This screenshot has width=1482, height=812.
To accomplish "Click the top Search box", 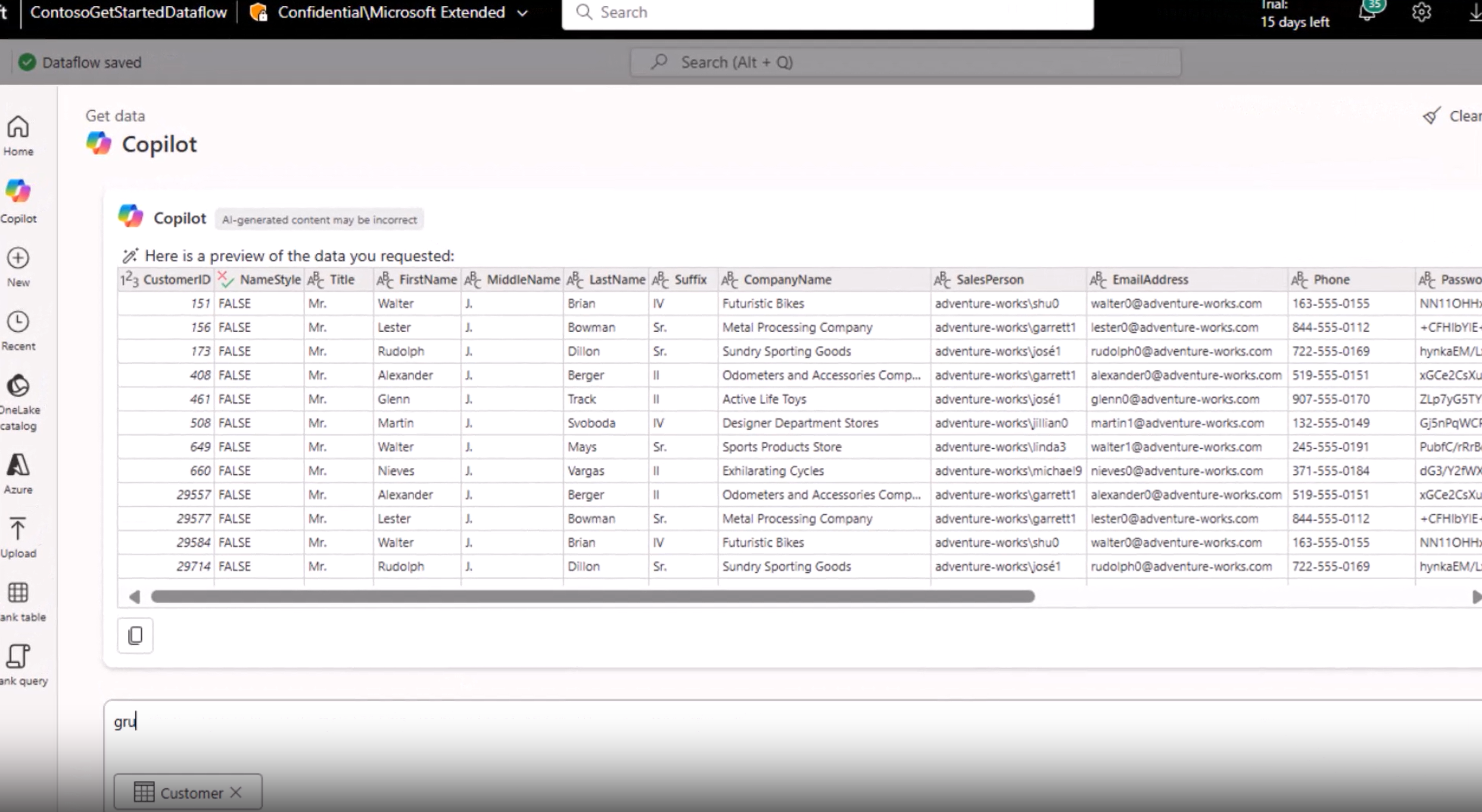I will click(827, 13).
